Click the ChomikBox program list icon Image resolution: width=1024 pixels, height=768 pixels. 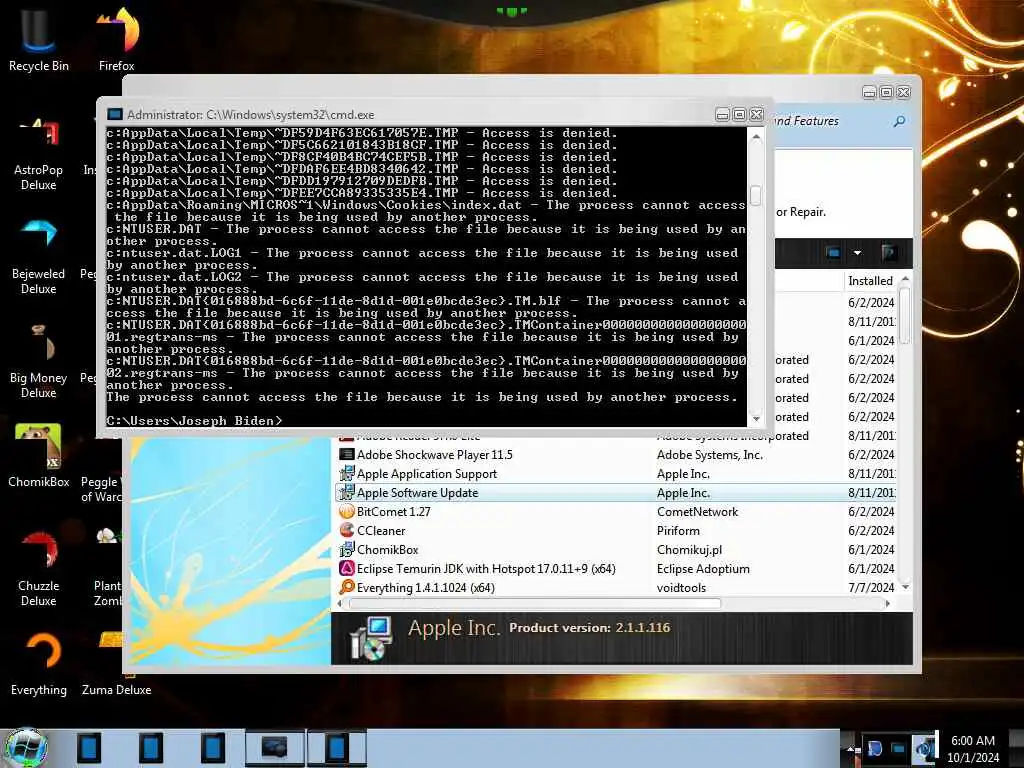point(347,549)
